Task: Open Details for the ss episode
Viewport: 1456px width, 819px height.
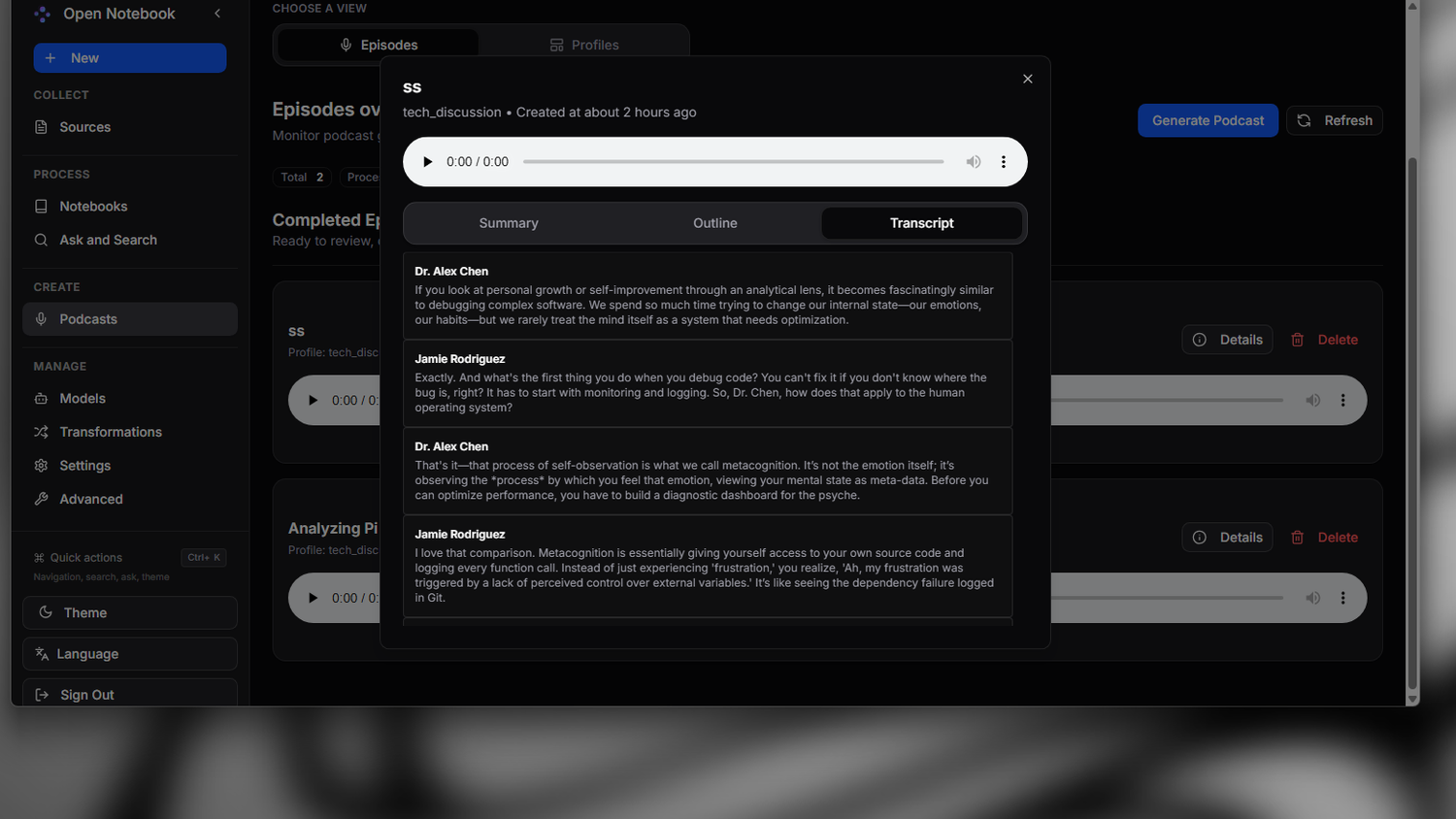Action: tap(1227, 340)
